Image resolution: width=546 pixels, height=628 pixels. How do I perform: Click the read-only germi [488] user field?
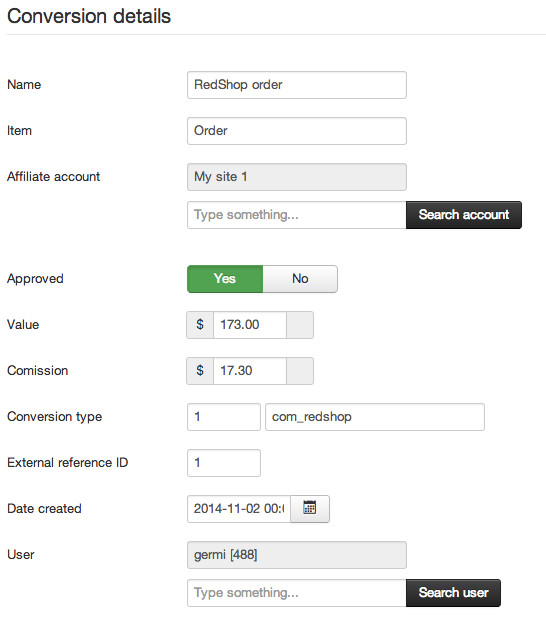coord(297,555)
